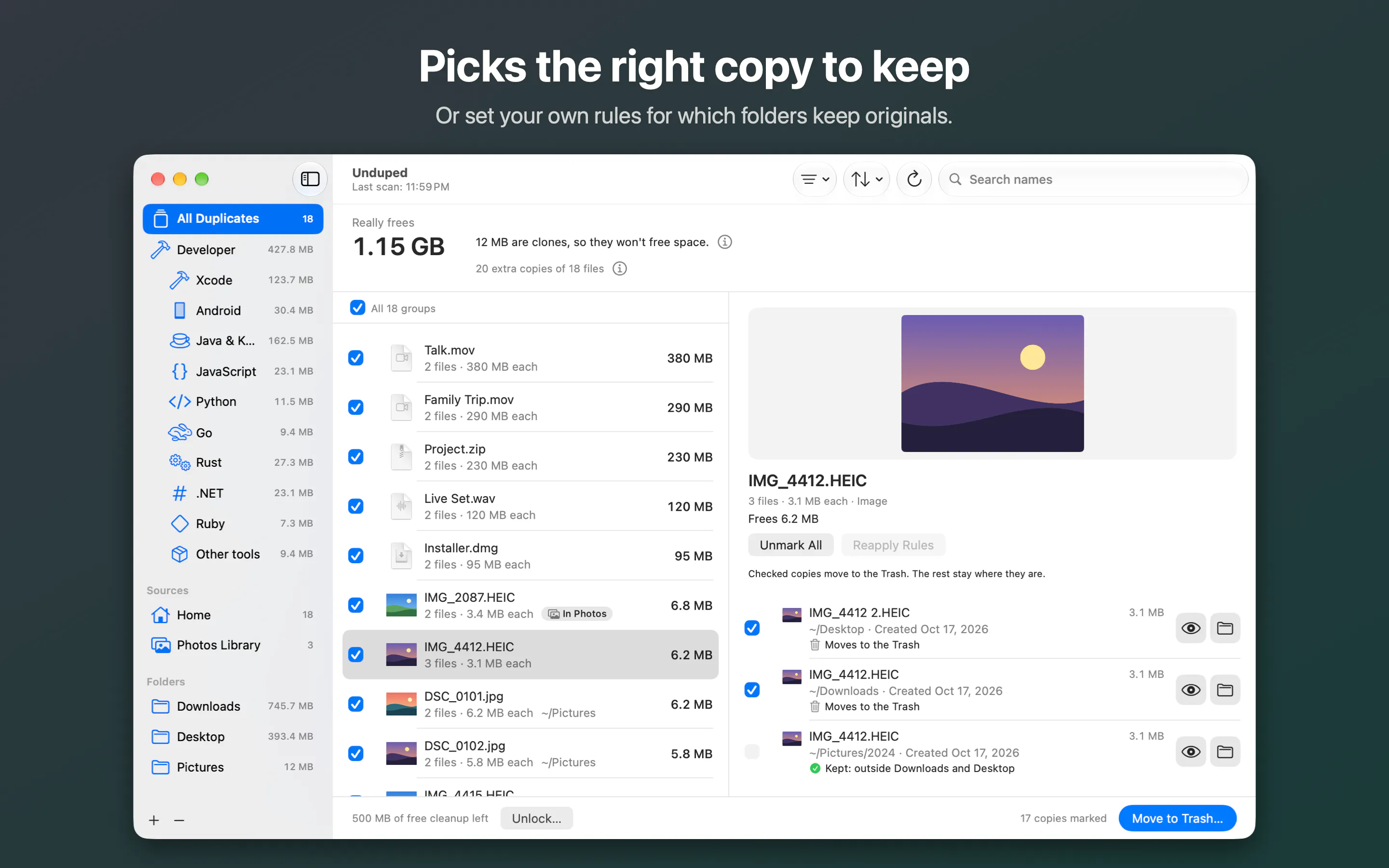Uncheck IMG_4412 2.HEIC Desktop copy checkbox
Screen dimensions: 1389x868
point(752,628)
